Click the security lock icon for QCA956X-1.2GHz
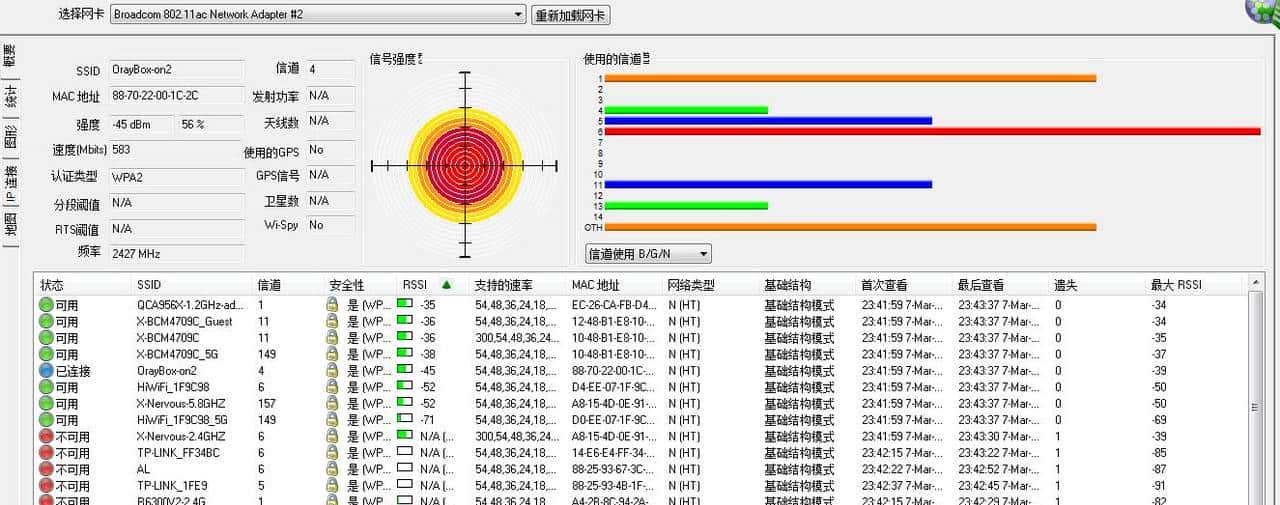 coord(333,305)
